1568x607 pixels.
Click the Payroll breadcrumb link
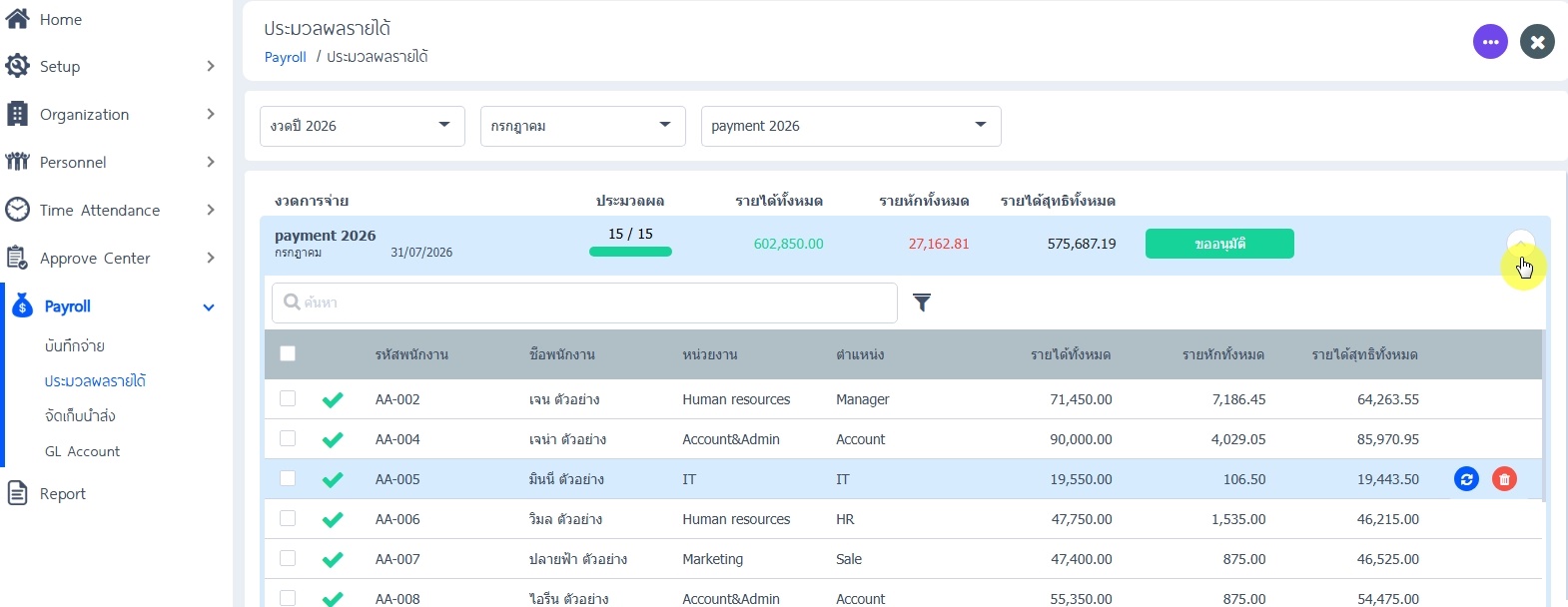285,57
